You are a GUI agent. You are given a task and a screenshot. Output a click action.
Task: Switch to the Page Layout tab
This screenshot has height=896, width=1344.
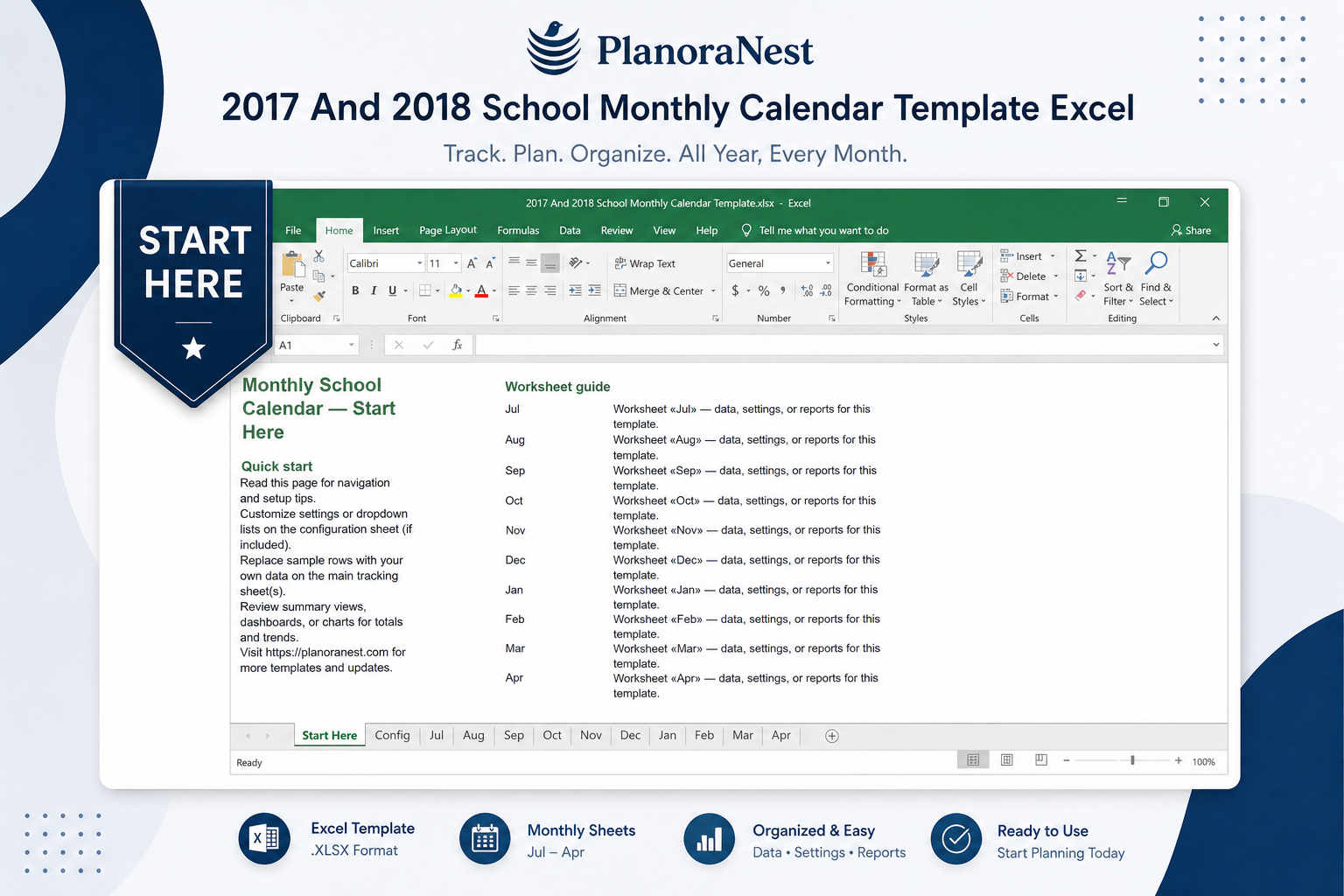[448, 231]
